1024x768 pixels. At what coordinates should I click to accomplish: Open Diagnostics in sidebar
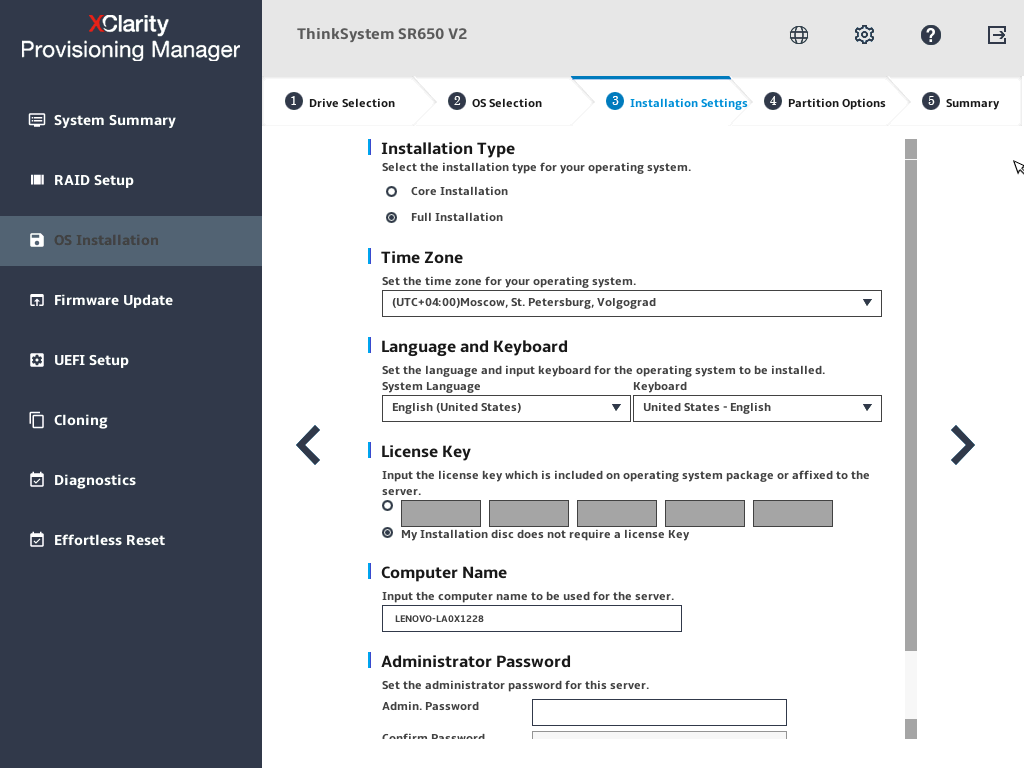point(95,480)
